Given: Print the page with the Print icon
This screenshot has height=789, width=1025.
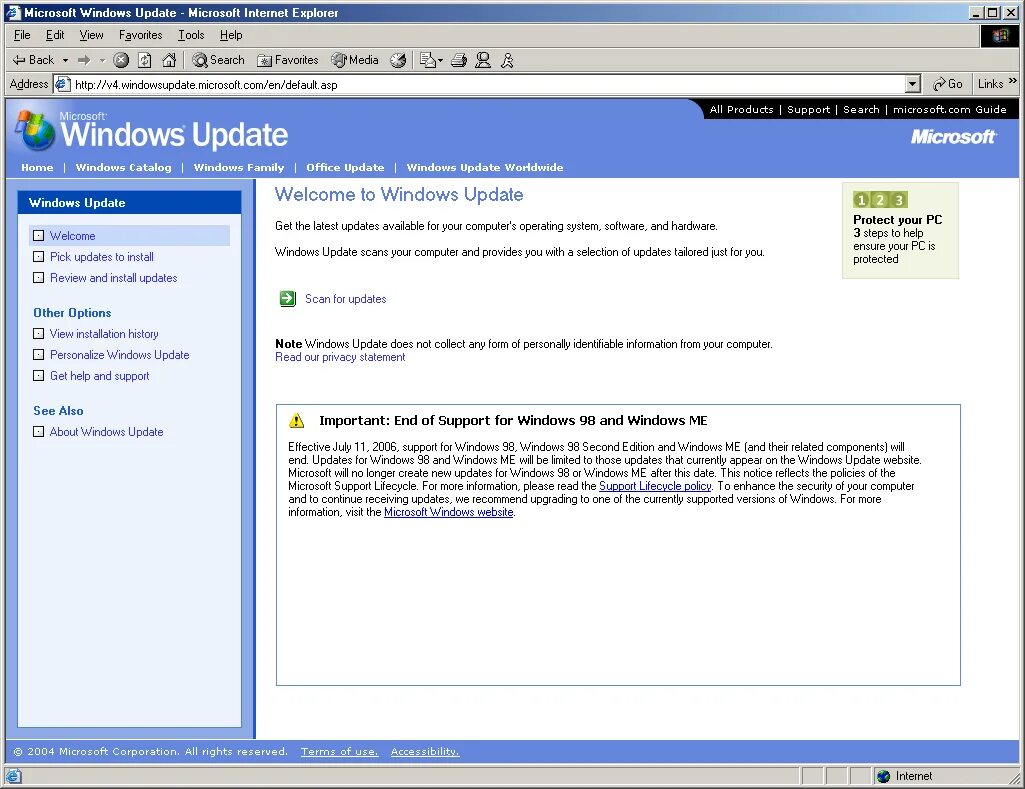Looking at the screenshot, I should pos(459,60).
